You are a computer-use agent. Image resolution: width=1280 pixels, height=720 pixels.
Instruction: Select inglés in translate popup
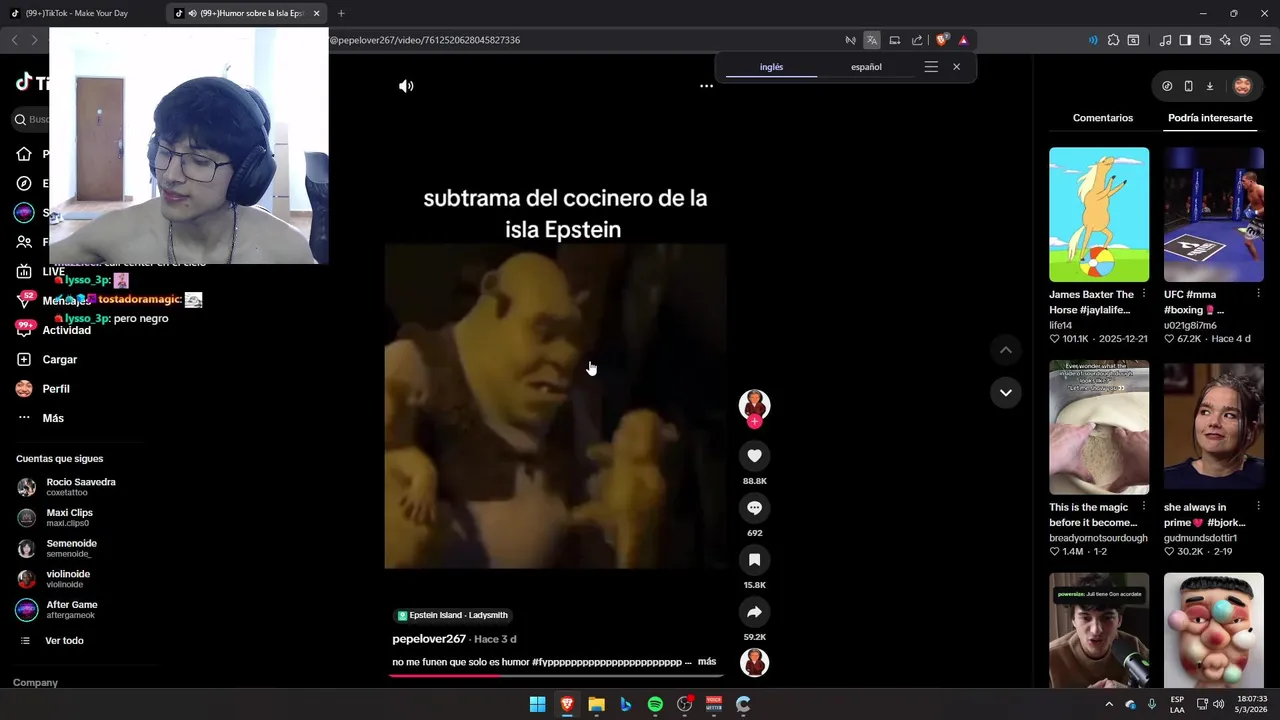771,67
